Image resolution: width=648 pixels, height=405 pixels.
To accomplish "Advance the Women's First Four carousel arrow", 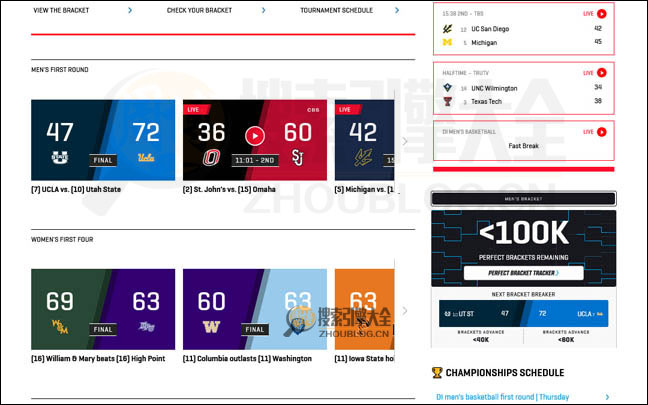I will click(x=405, y=311).
